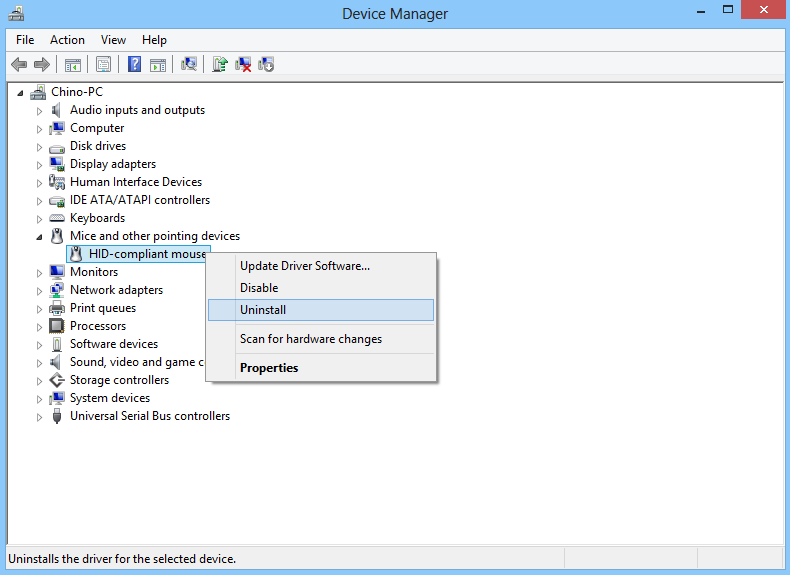Select the Software devices label
The width and height of the screenshot is (790, 575).
click(x=114, y=344)
